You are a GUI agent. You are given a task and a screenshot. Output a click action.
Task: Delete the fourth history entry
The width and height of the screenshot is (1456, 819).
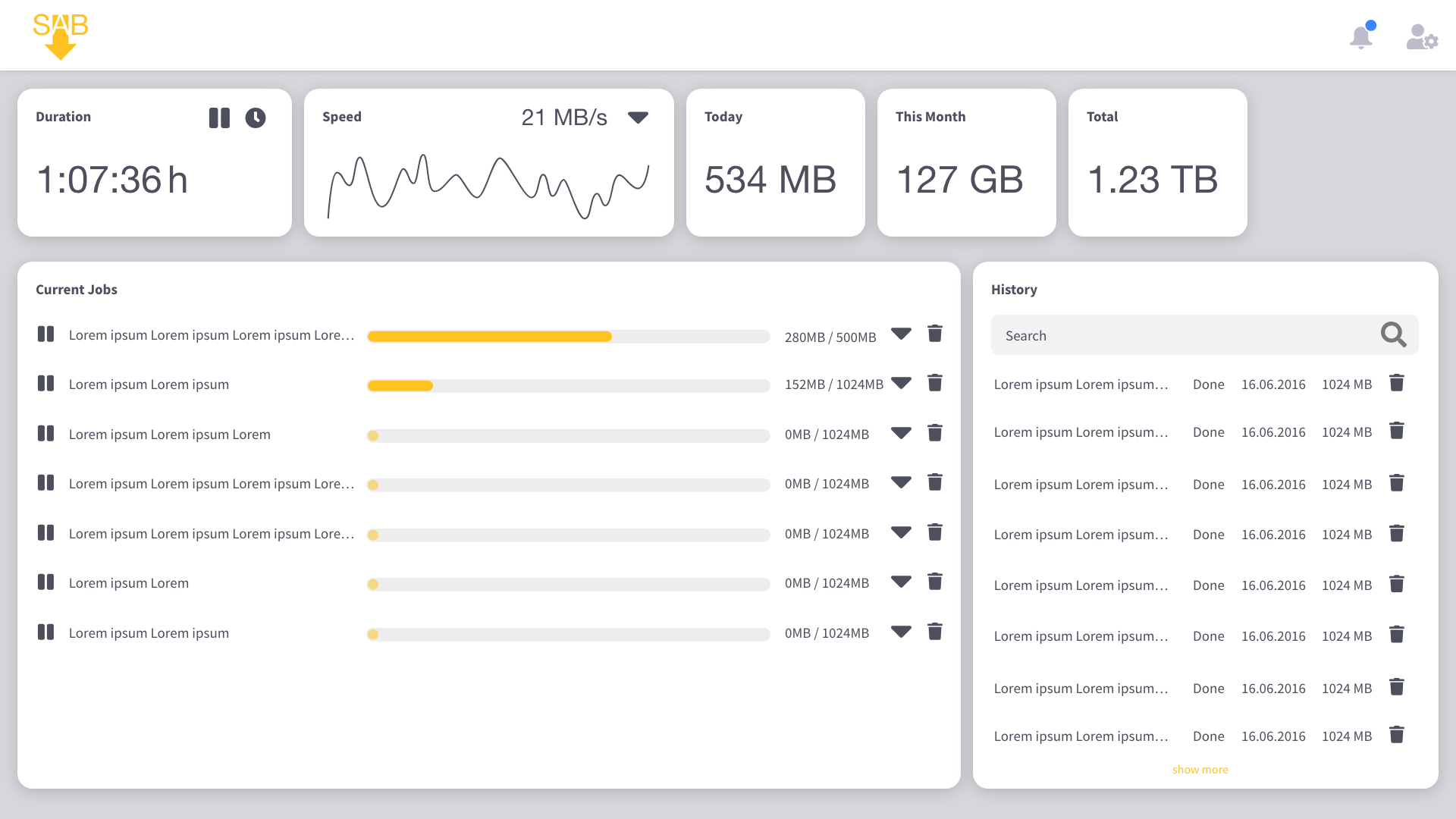click(x=1397, y=532)
